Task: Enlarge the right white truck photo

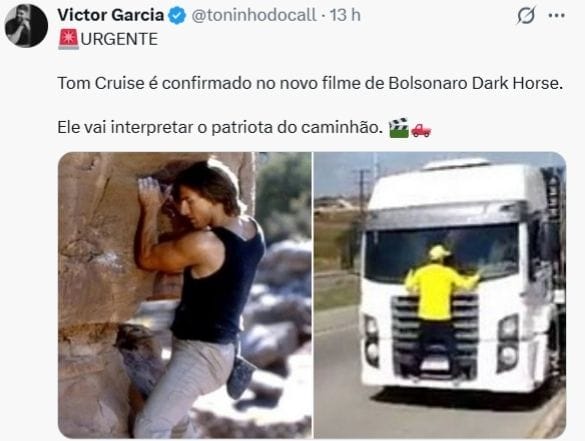Action: pyautogui.click(x=440, y=295)
